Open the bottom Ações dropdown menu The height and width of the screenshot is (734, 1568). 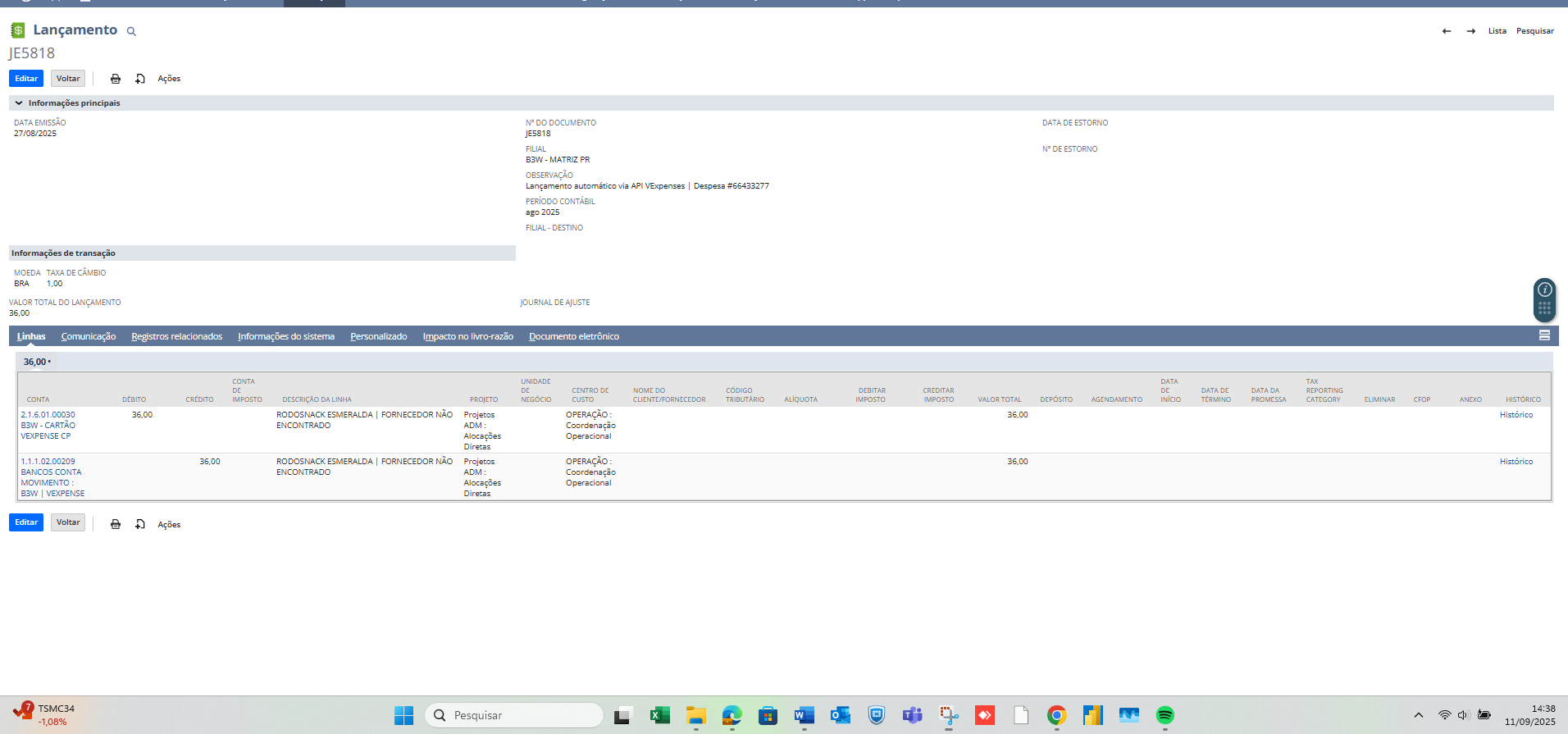pyautogui.click(x=169, y=525)
